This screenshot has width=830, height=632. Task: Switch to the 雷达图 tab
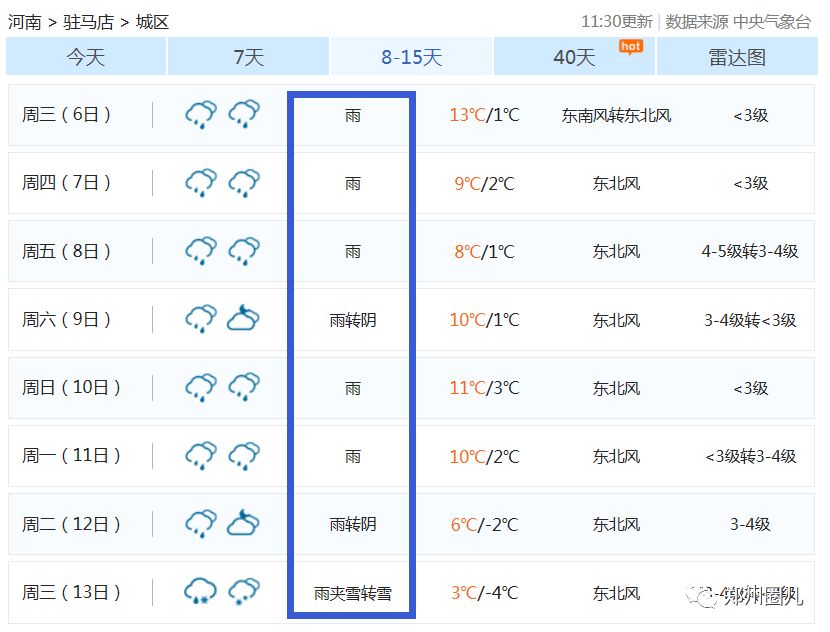click(736, 57)
